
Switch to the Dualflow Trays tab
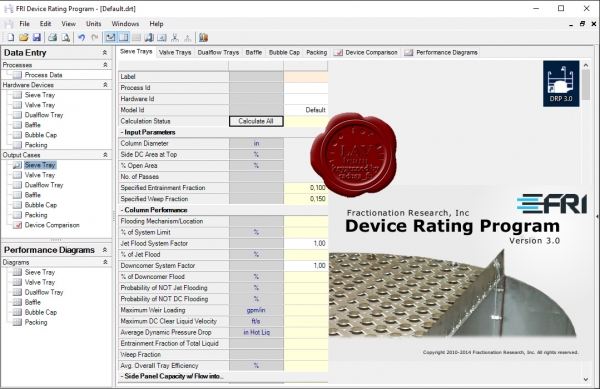(218, 52)
